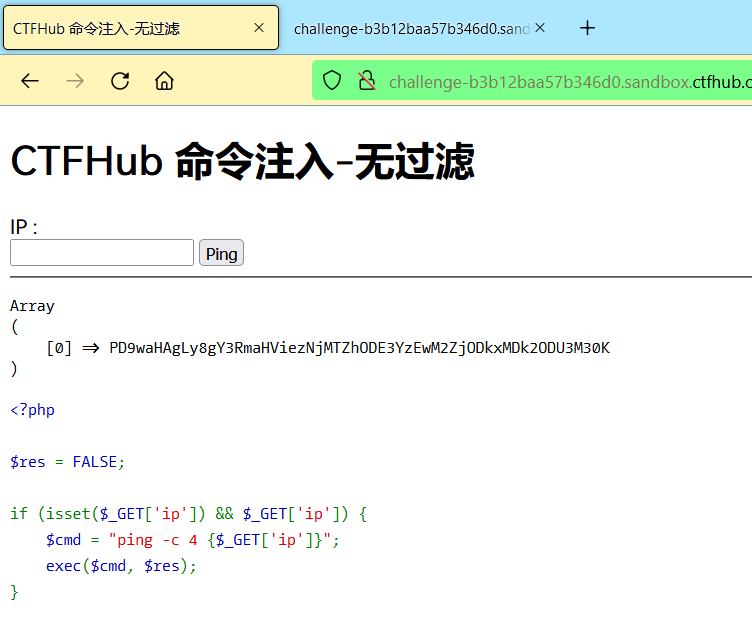Switch to the CTFHub 命令注入-无过滤 tab
Viewport: 752px width, 623px height.
pos(141,28)
